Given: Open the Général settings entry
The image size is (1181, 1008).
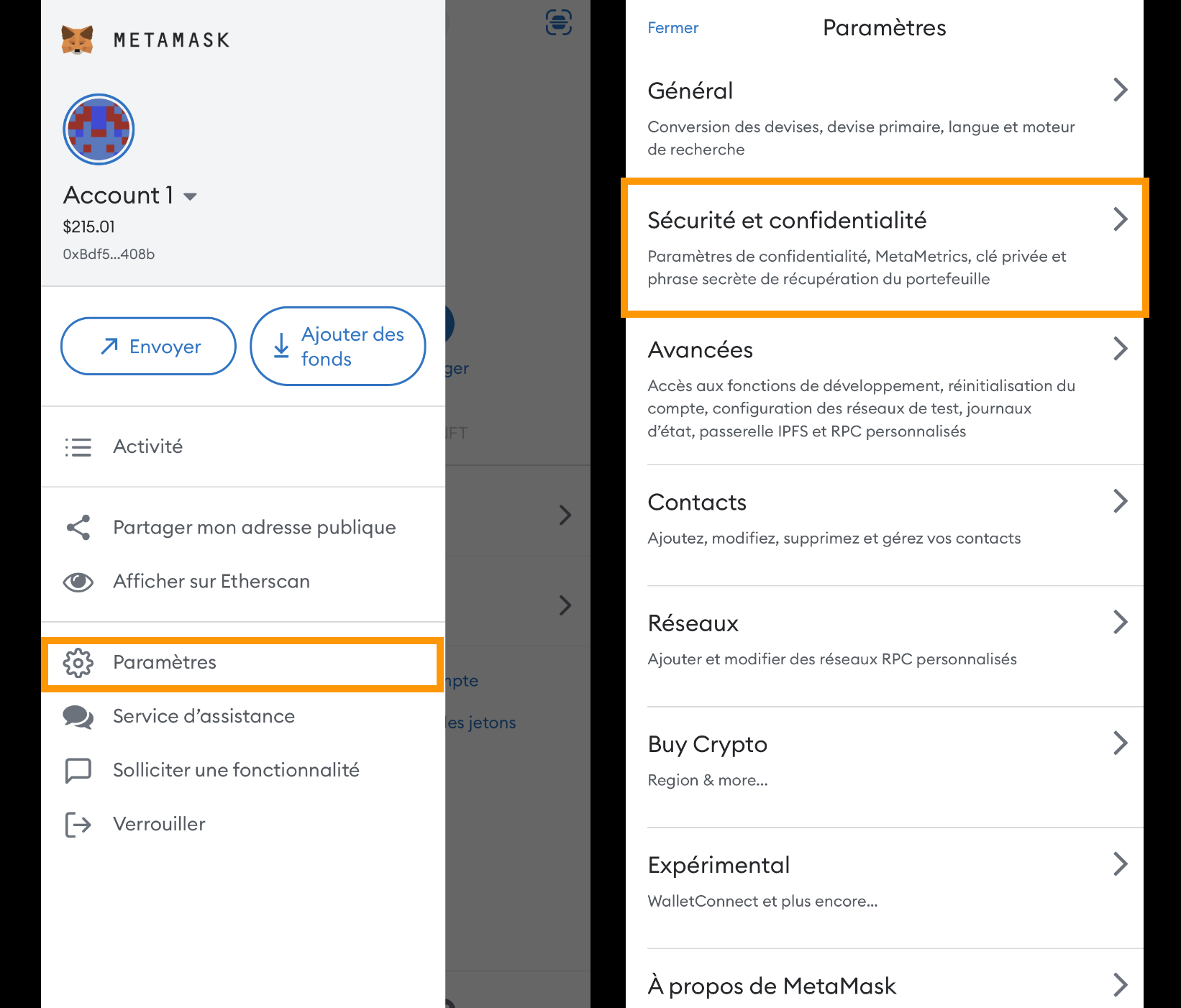Looking at the screenshot, I should point(690,91).
